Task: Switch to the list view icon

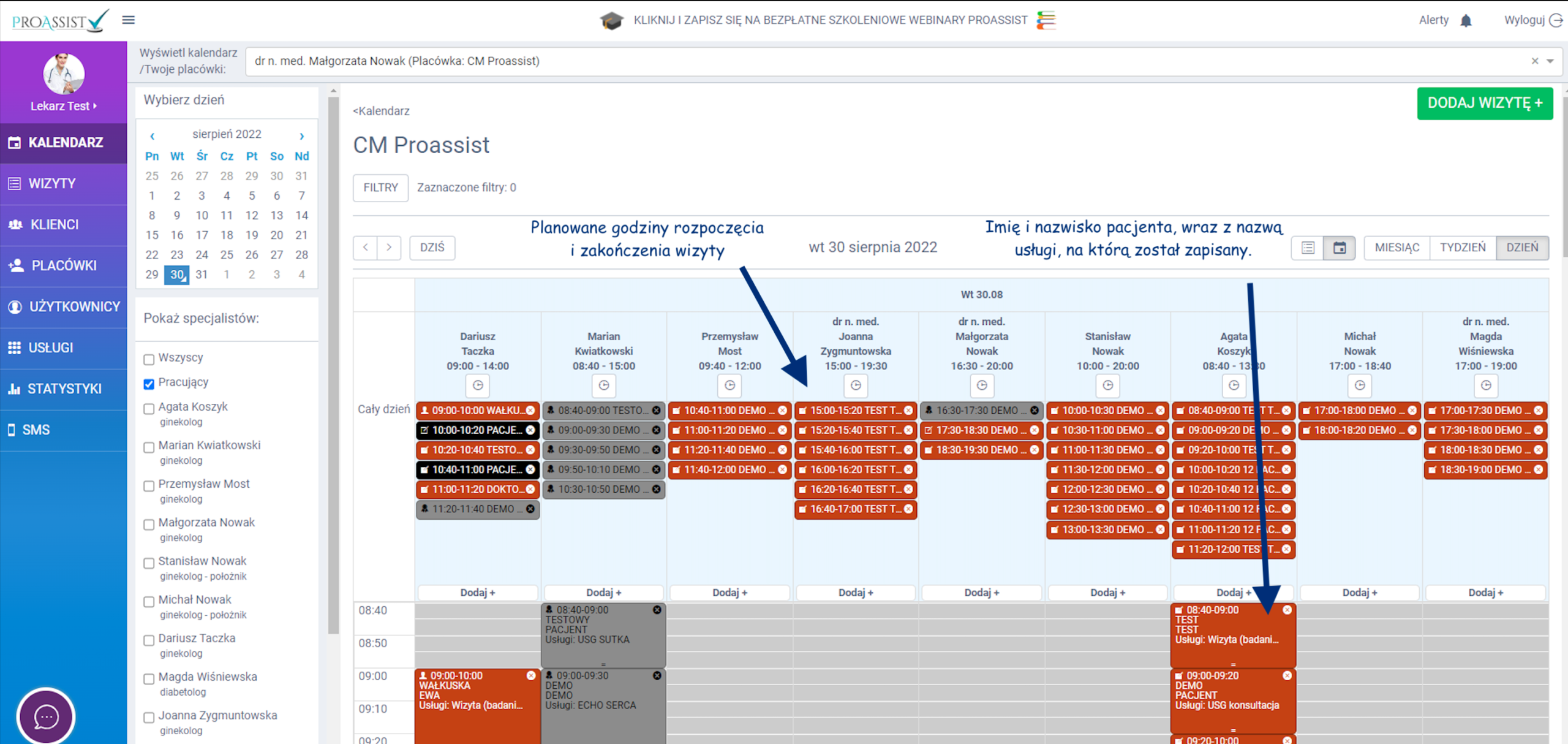Action: [1308, 248]
